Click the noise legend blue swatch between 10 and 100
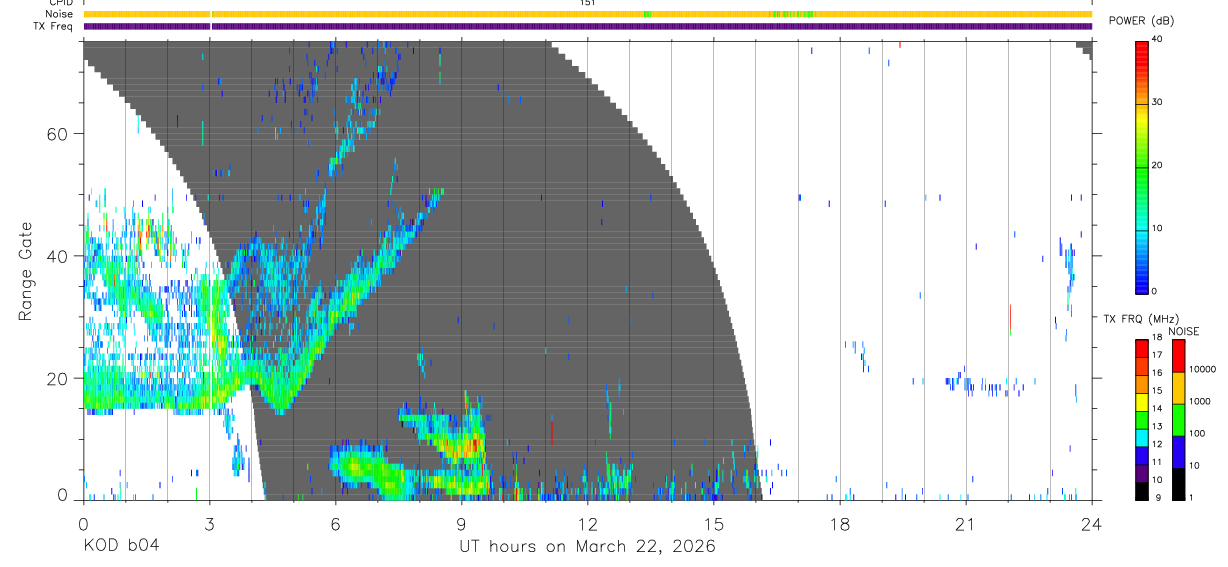Screen dimensions: 1228x567 tap(1178, 452)
